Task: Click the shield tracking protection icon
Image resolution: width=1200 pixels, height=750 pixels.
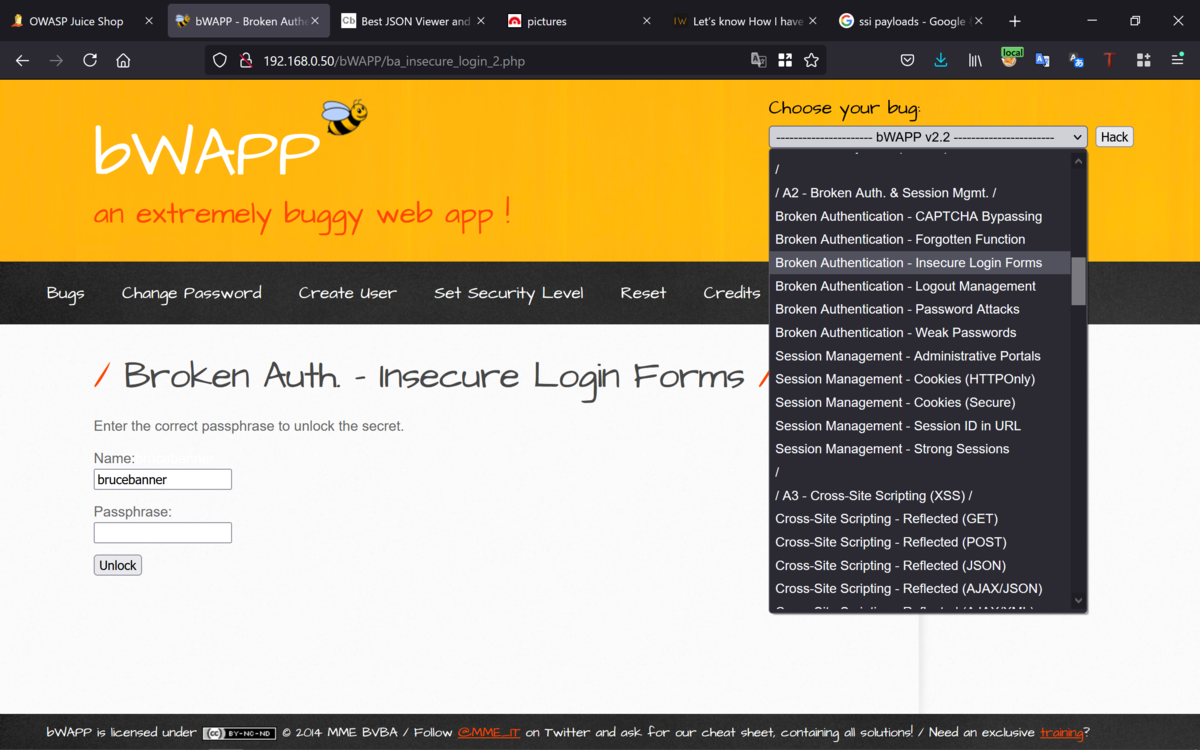Action: coord(219,60)
